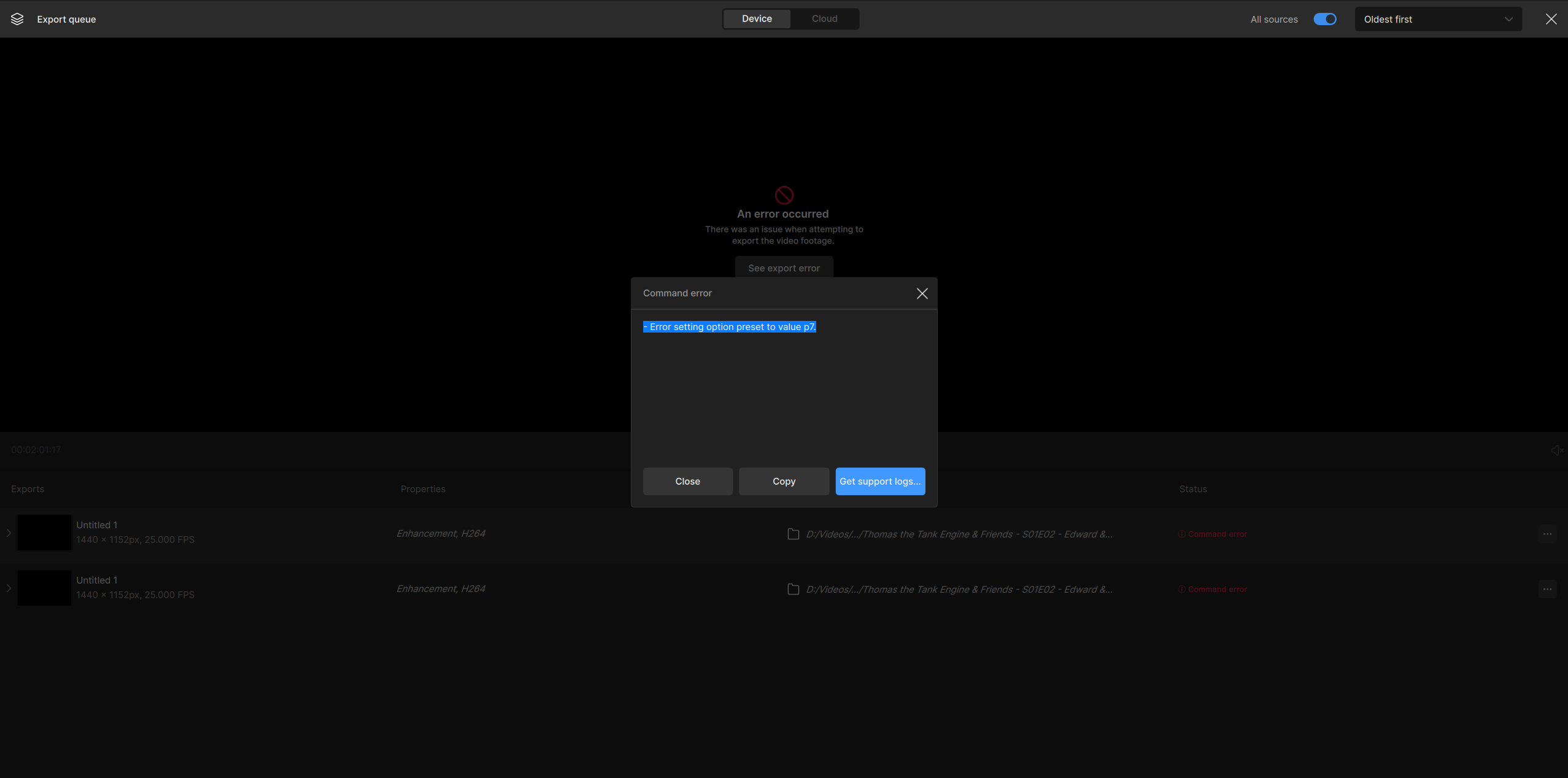The height and width of the screenshot is (778, 1568).
Task: Click the highlighted error message text
Action: click(729, 327)
